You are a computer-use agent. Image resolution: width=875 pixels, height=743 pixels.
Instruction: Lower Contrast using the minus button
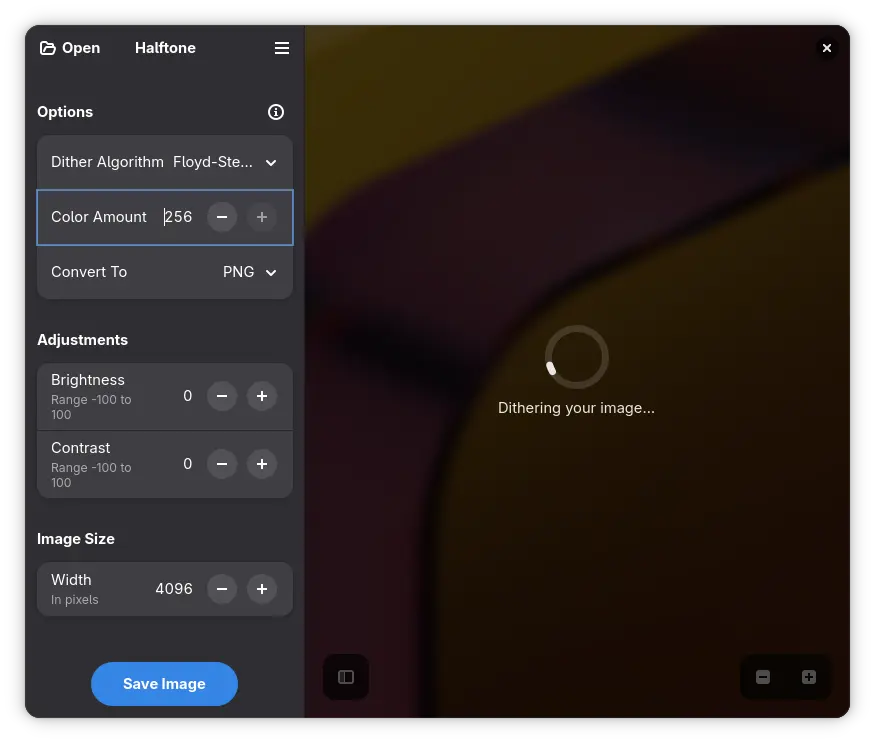[x=222, y=464]
